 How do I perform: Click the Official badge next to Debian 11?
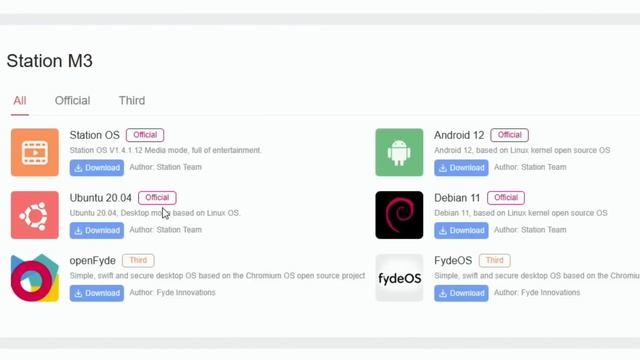[506, 198]
